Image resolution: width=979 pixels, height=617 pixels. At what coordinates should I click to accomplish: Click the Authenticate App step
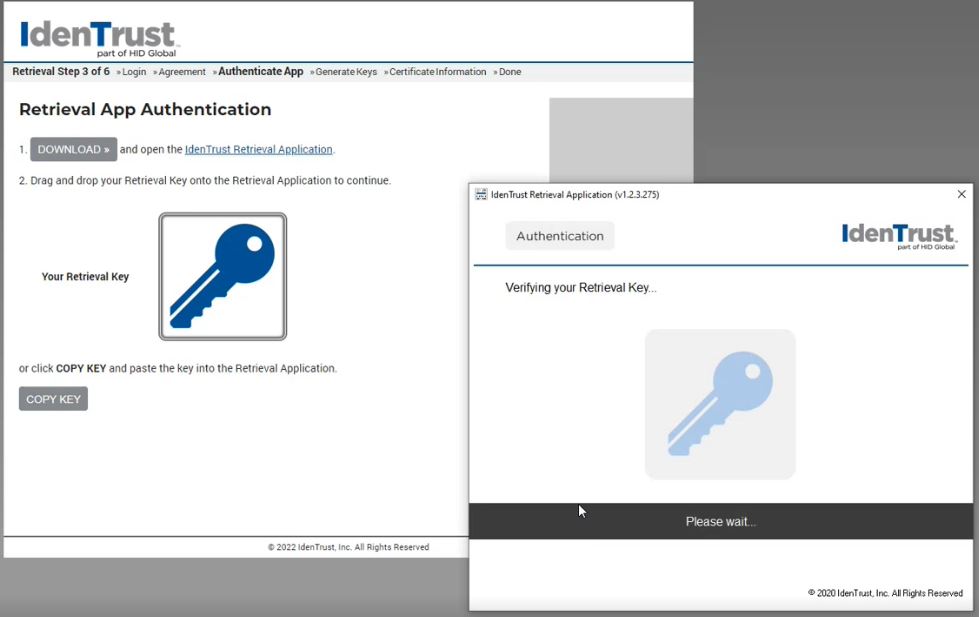(260, 72)
